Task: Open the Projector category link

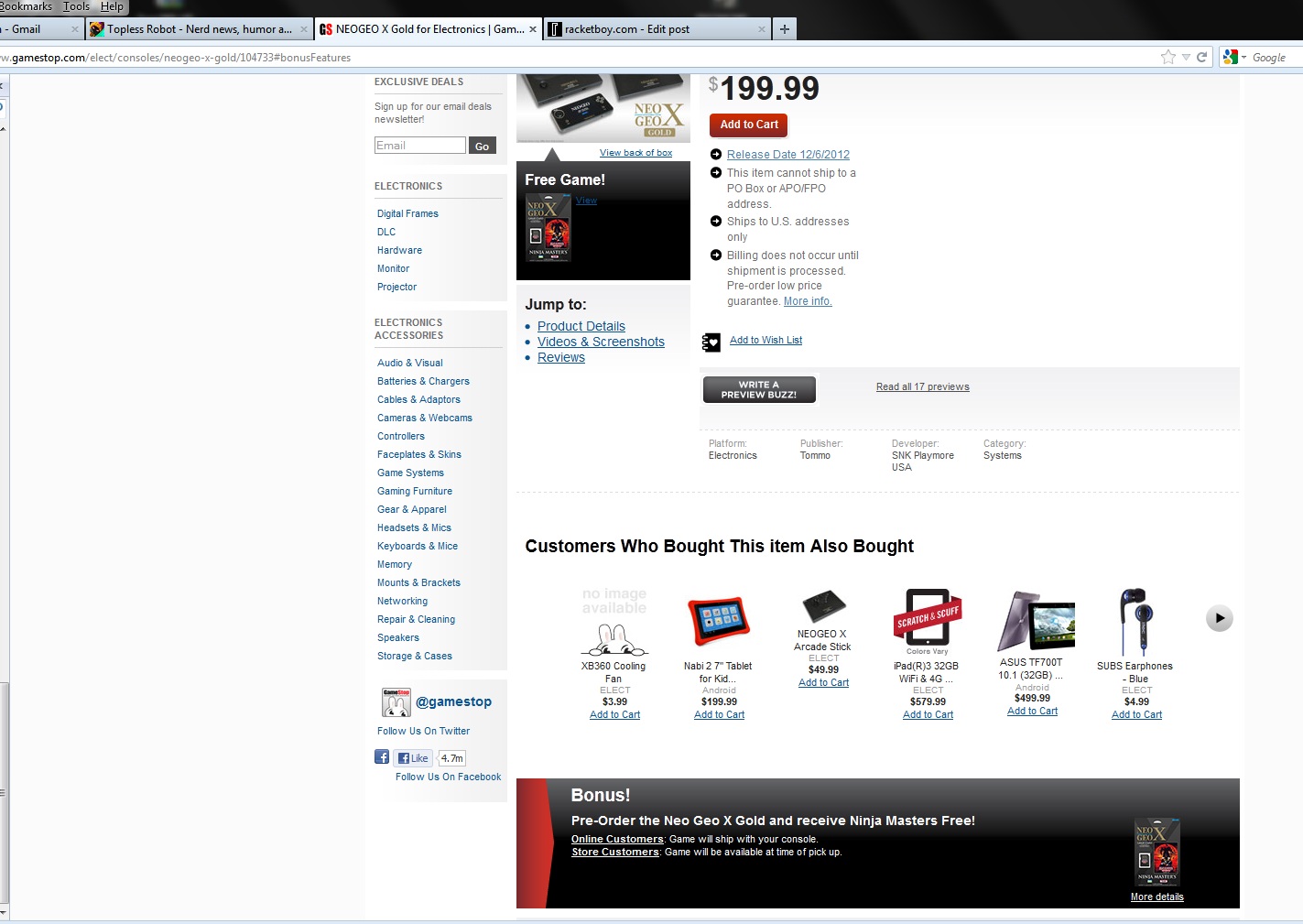Action: click(x=396, y=287)
